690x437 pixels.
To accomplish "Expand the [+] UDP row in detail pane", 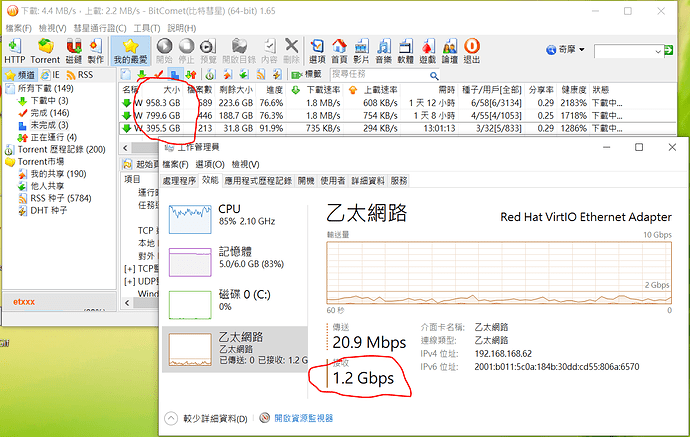I will [x=129, y=281].
